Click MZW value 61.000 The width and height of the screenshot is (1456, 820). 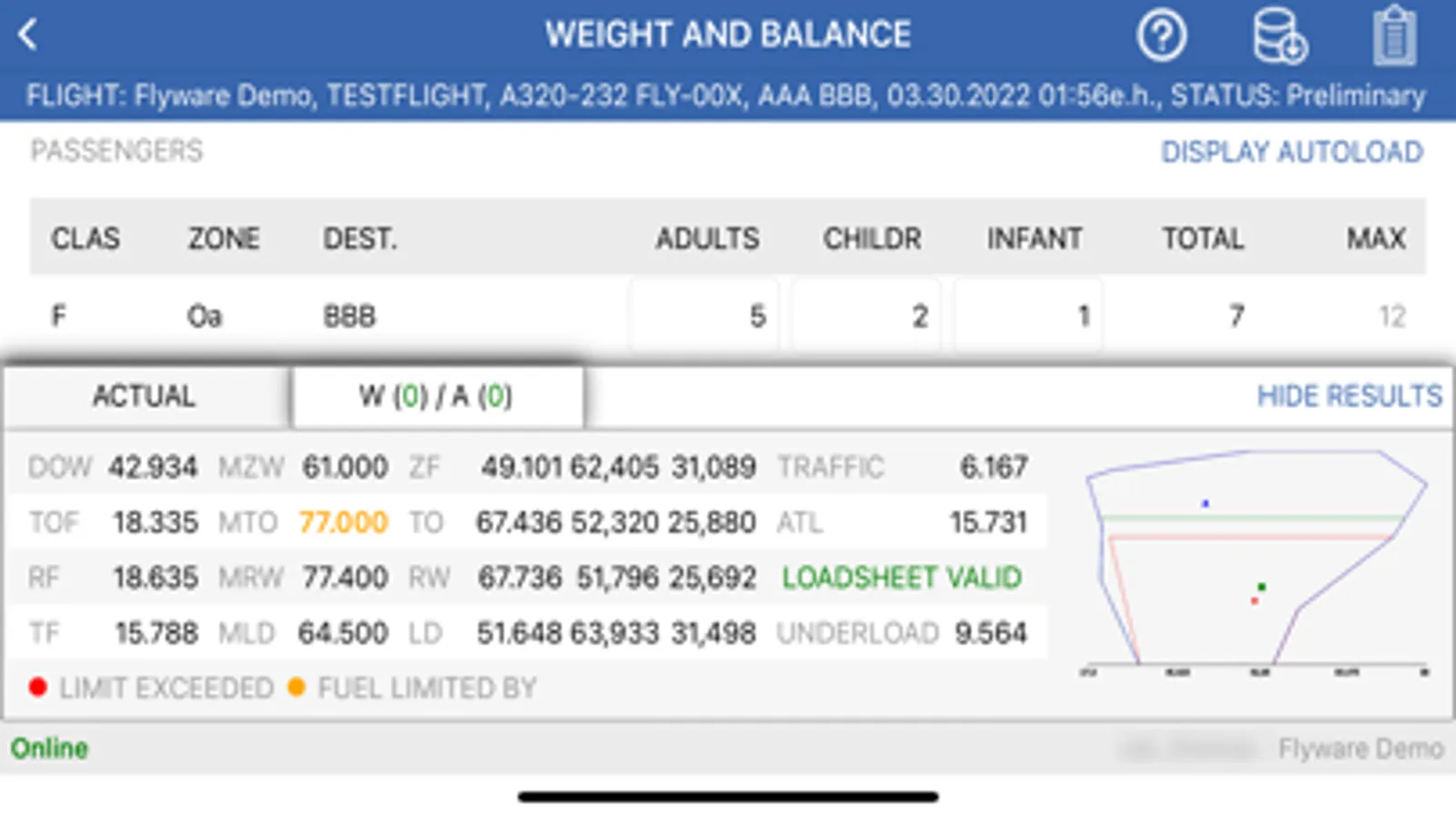pyautogui.click(x=345, y=467)
